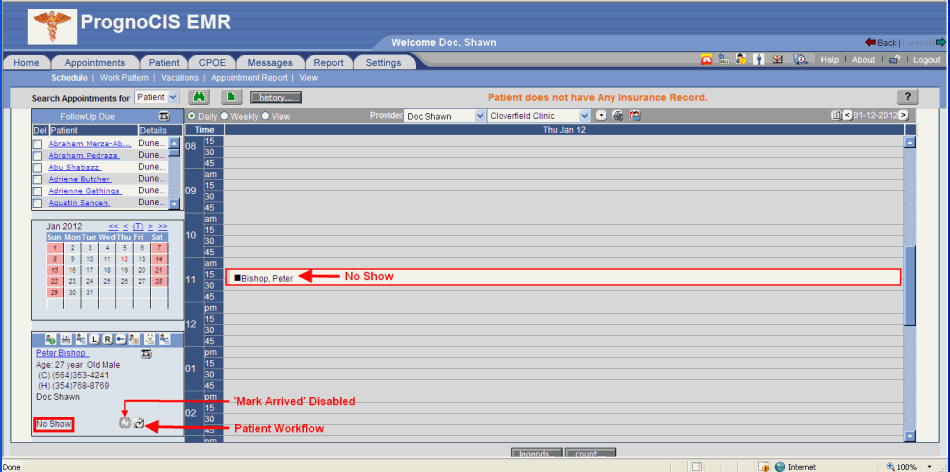Viewport: 950px width, 472px height.
Task: Open the Messages tab
Action: [270, 62]
